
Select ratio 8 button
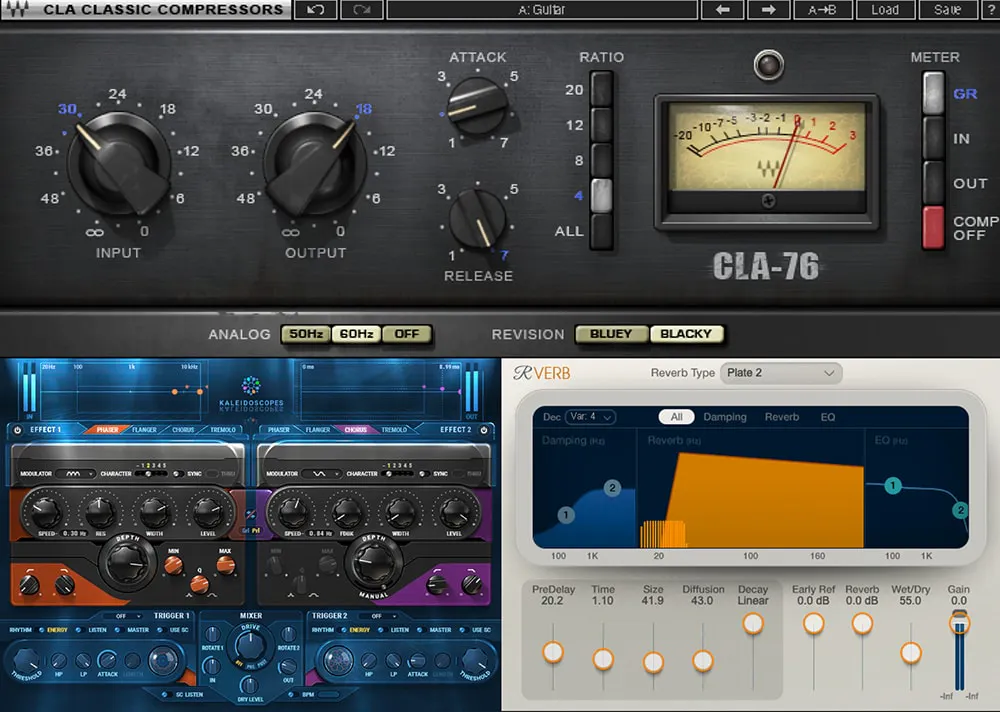(x=601, y=160)
